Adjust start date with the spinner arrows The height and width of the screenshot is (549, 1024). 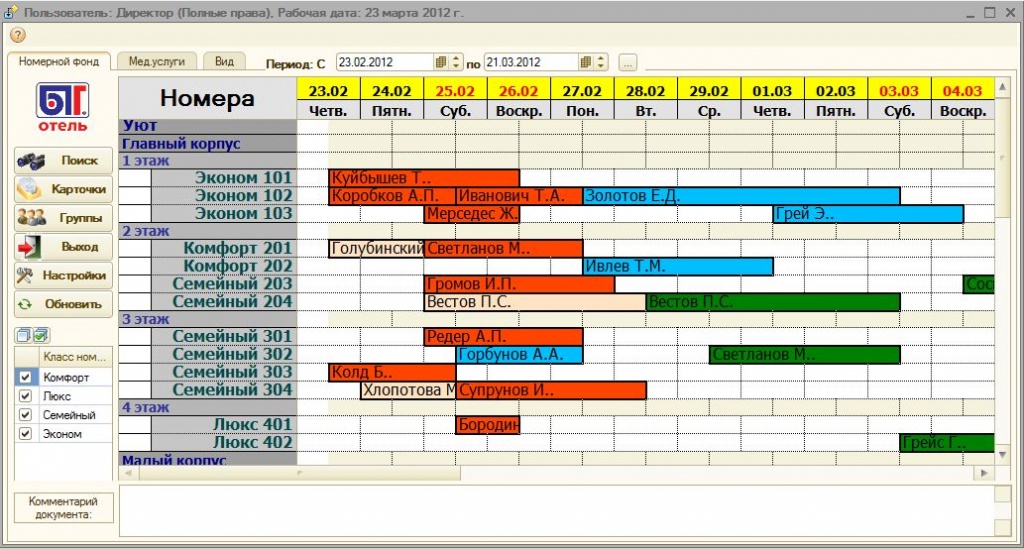pos(456,63)
